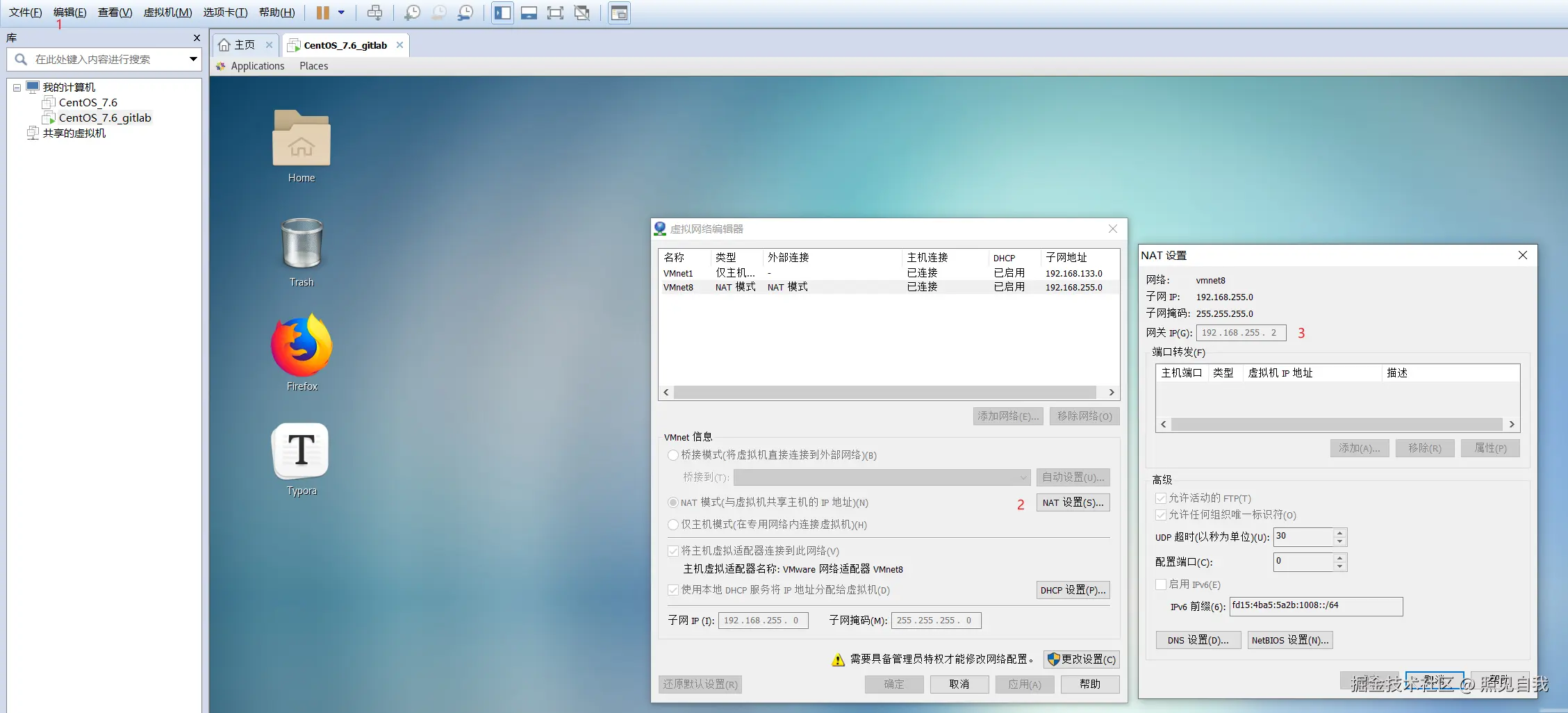This screenshot has height=713, width=1568.
Task: Open the snapshot manager
Action: click(465, 13)
